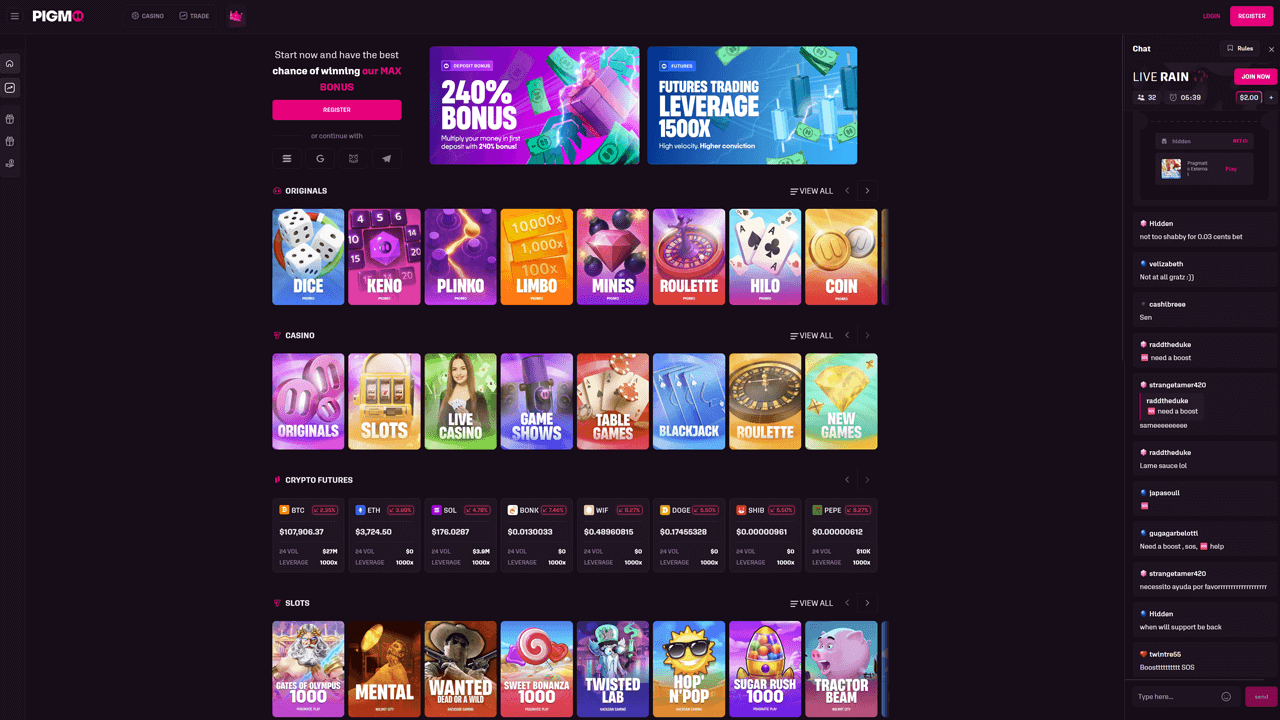
Task: Open the Casino tab in top navigation
Action: pos(147,16)
